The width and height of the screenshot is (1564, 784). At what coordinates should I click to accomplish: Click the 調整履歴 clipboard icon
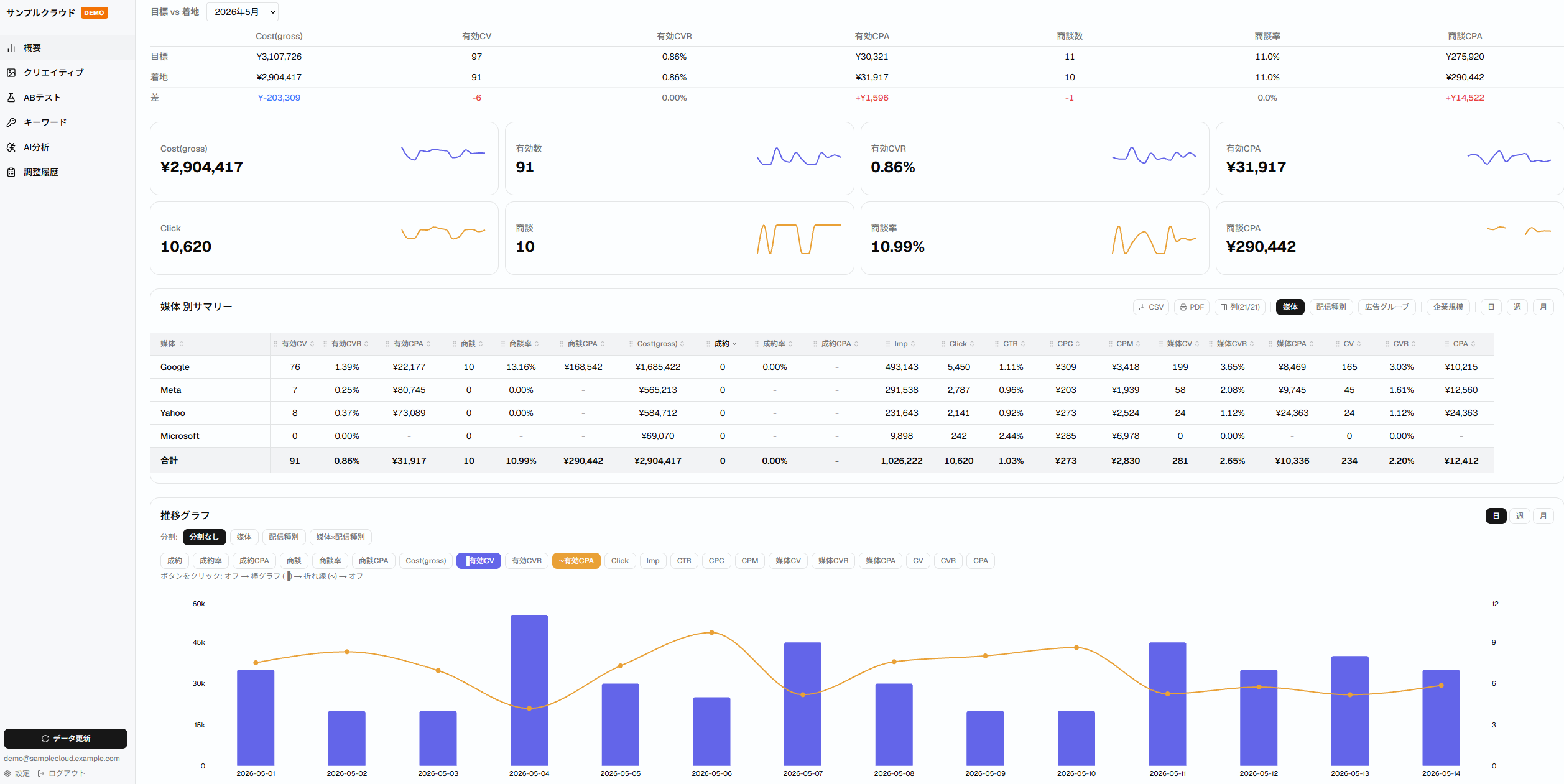tap(11, 172)
